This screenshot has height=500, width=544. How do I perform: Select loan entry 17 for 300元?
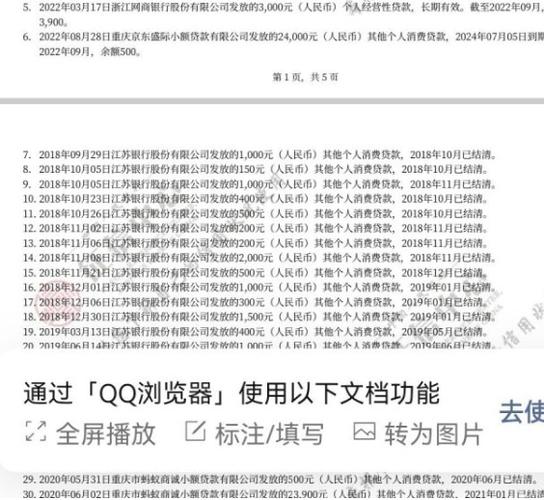click(255, 302)
